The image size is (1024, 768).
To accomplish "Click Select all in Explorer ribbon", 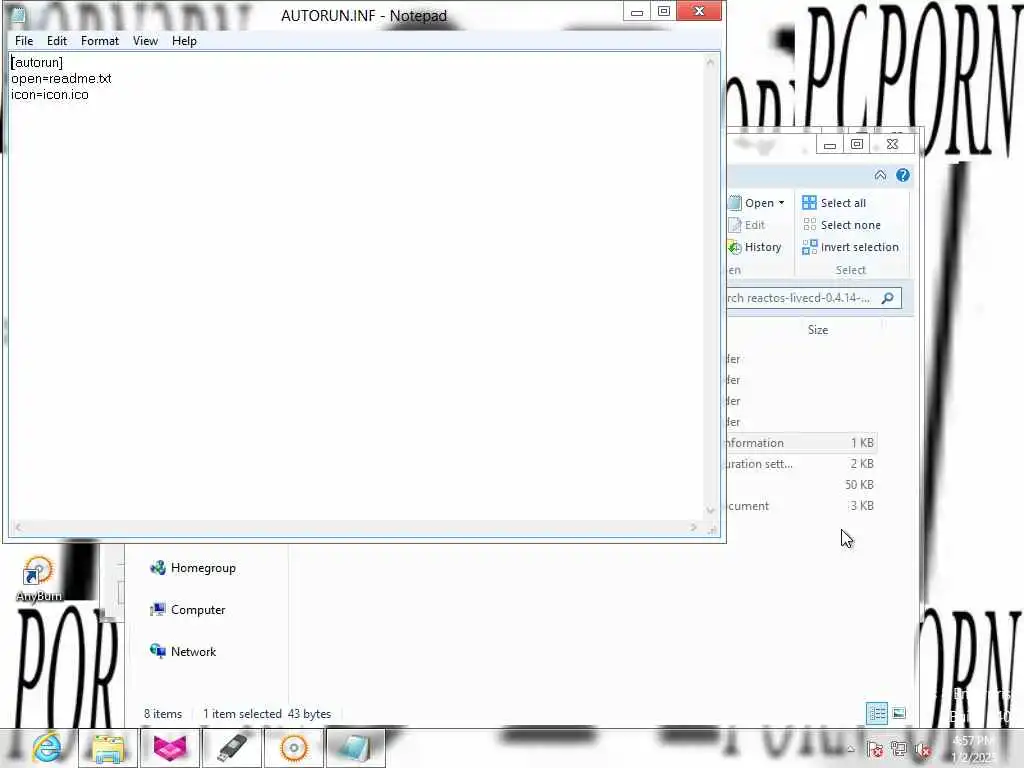I will click(835, 203).
